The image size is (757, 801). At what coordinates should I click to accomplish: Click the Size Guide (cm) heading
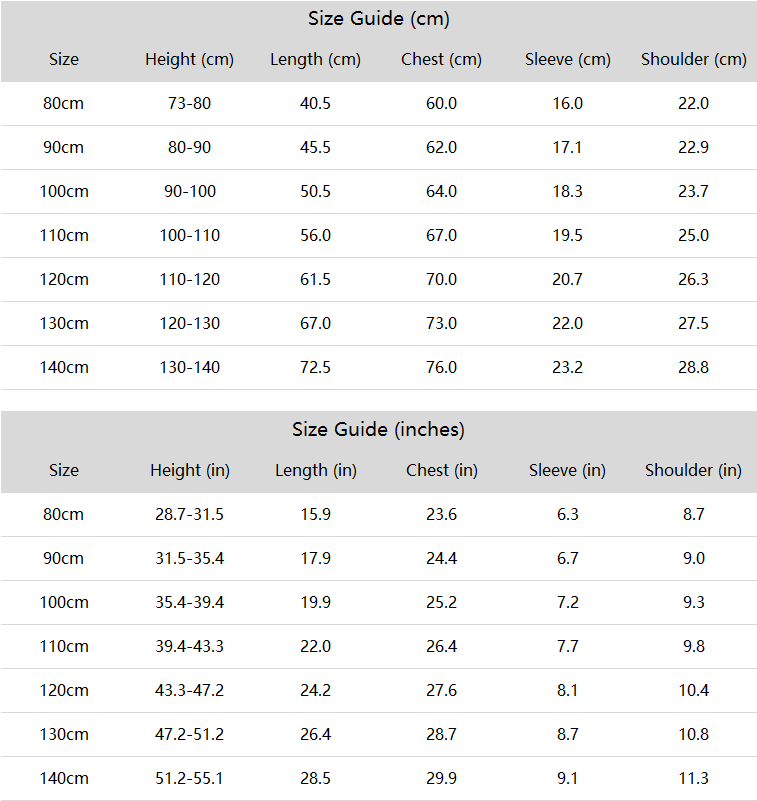378,19
